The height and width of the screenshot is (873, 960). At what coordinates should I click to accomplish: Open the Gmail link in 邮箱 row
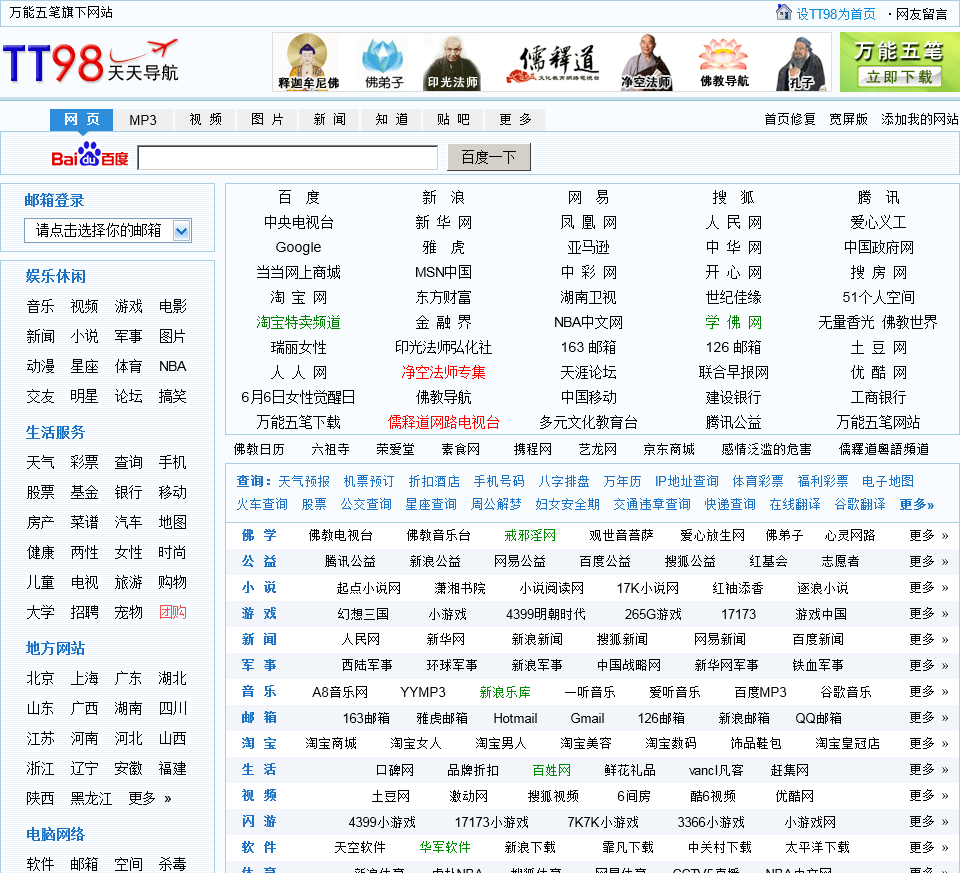point(587,718)
